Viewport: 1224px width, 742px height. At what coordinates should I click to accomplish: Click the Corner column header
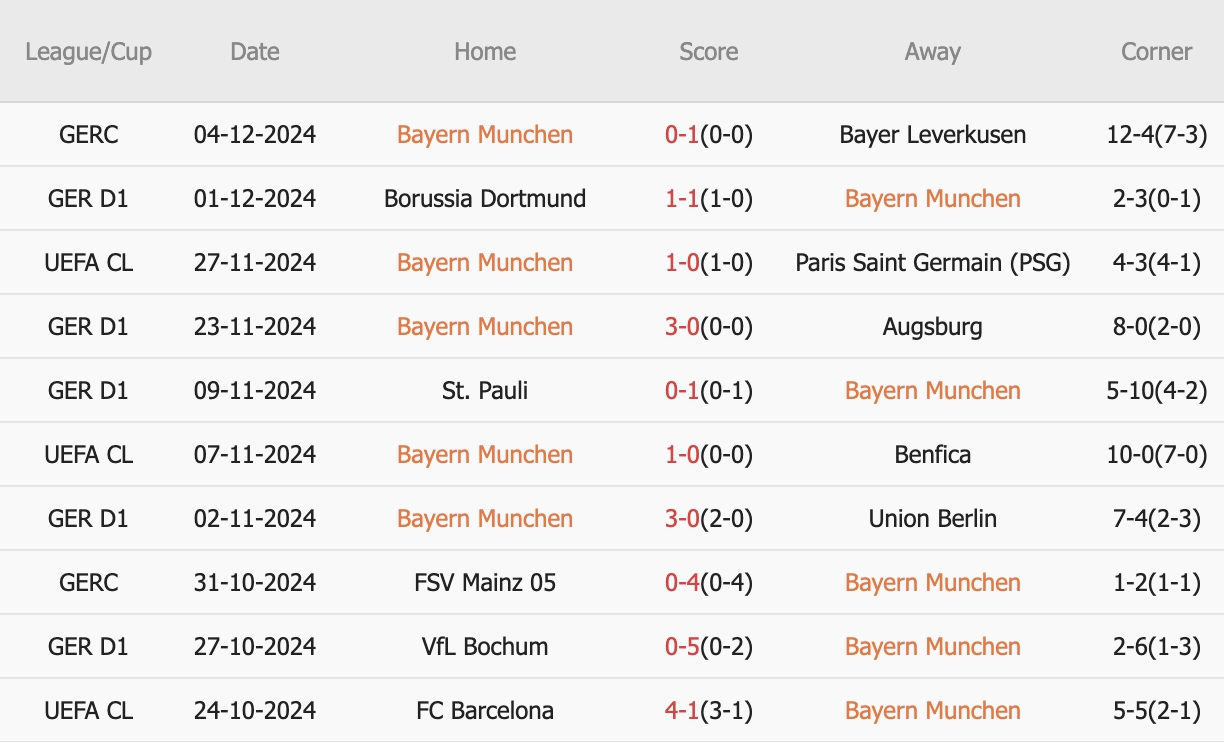[x=1157, y=52]
